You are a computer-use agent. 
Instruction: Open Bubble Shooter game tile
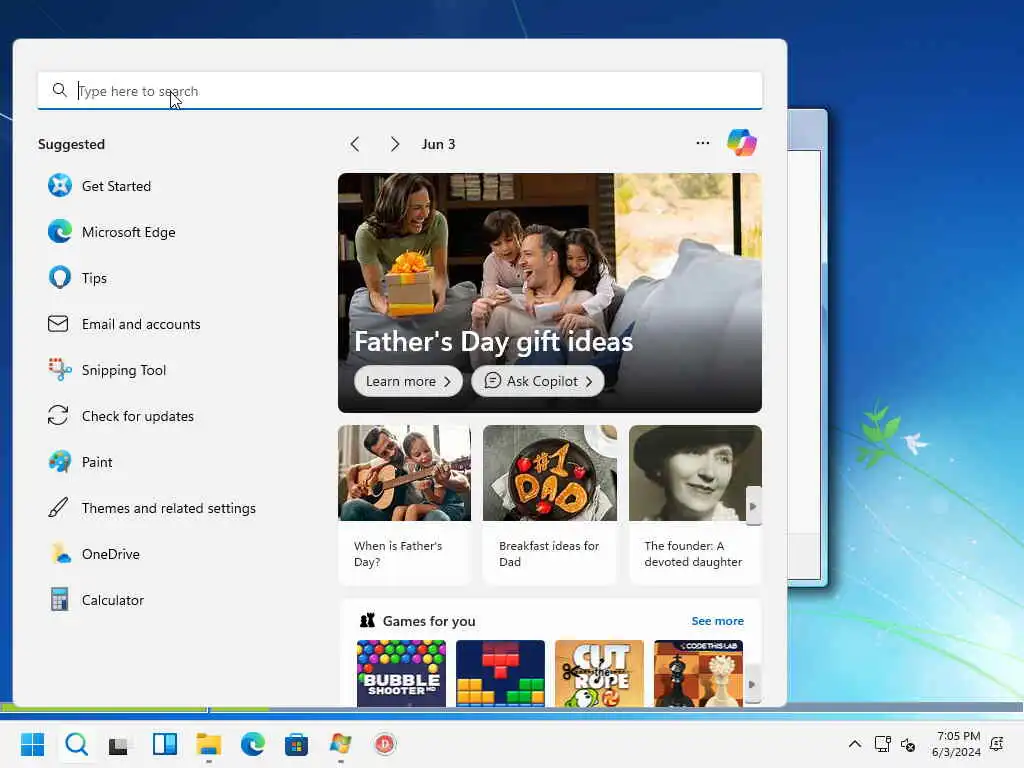(401, 673)
